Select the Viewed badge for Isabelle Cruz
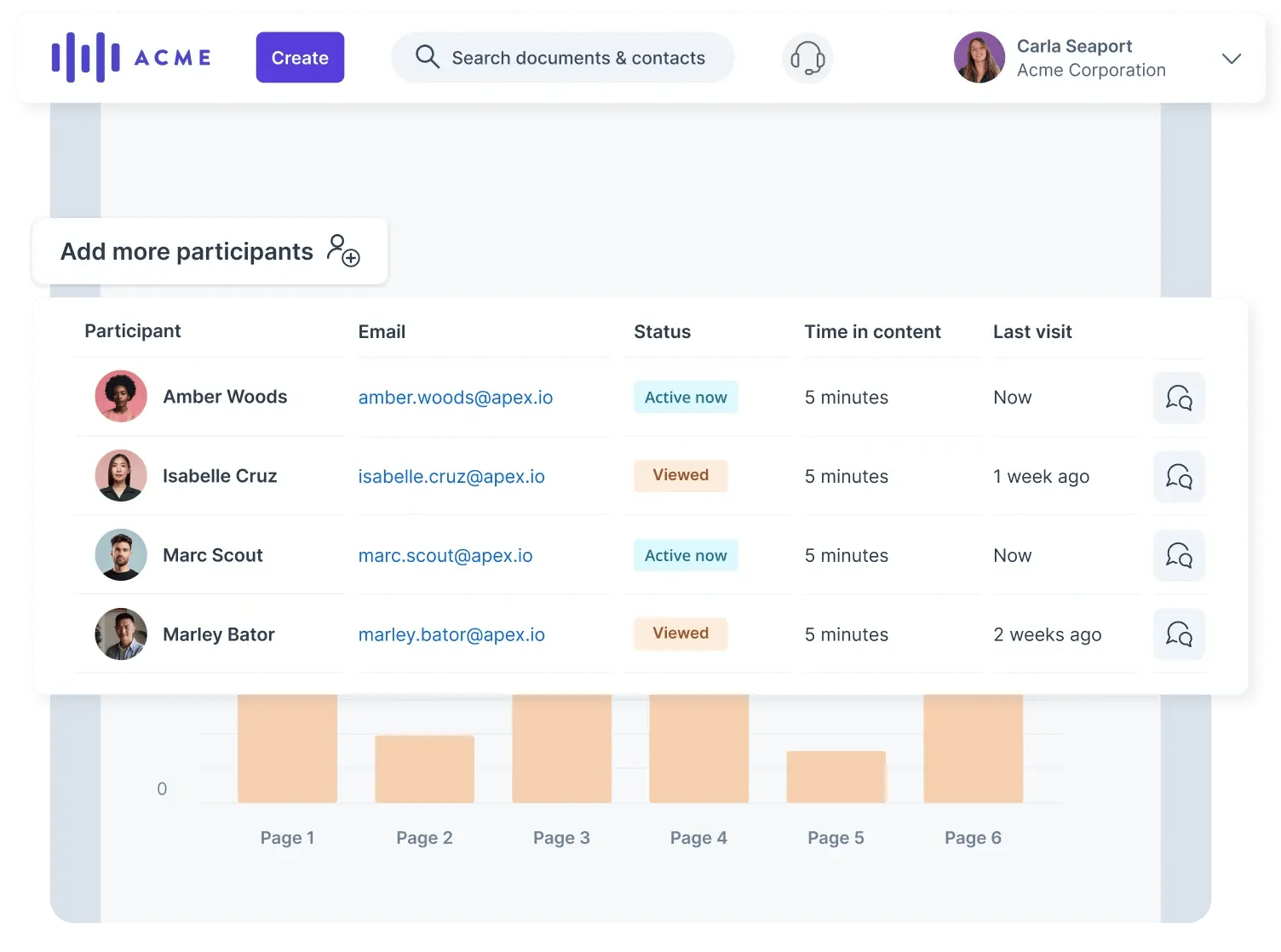1281x952 pixels. click(680, 475)
